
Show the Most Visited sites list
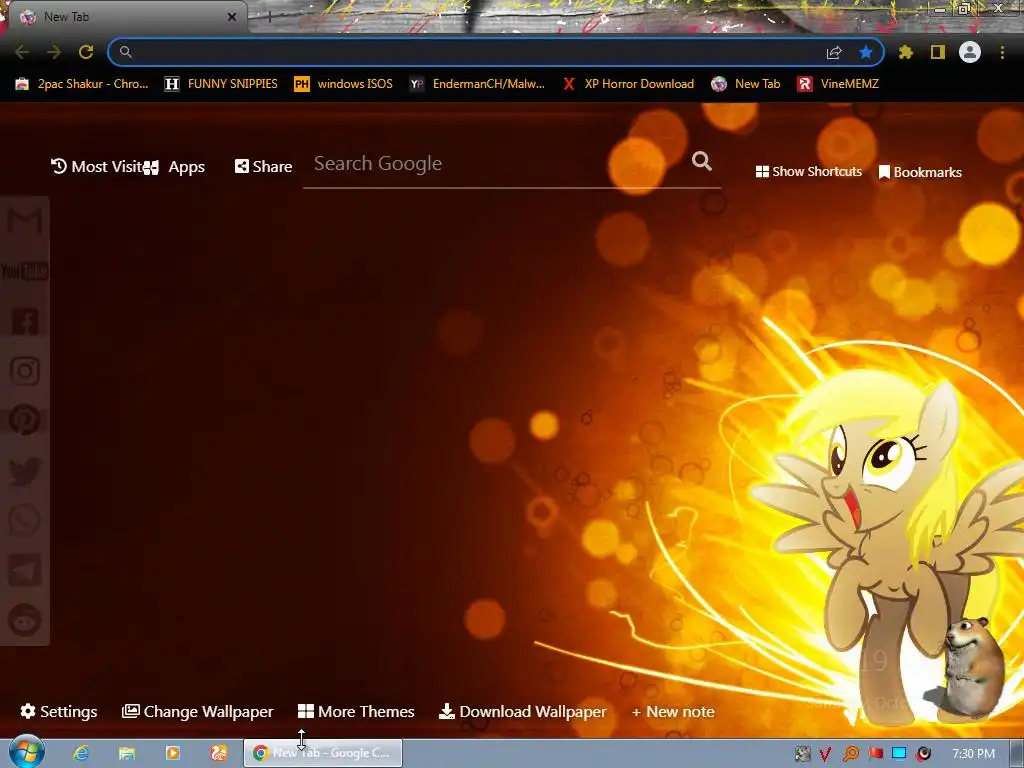point(96,167)
